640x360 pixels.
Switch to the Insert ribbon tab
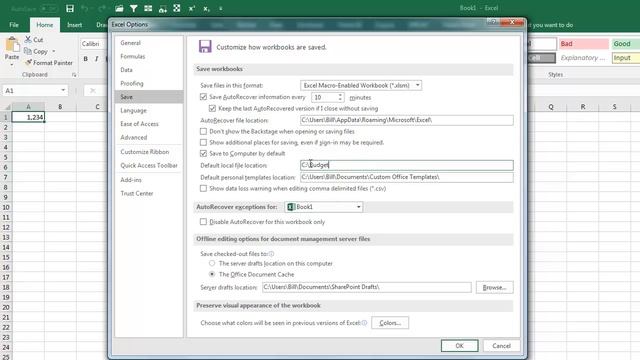[x=74, y=25]
